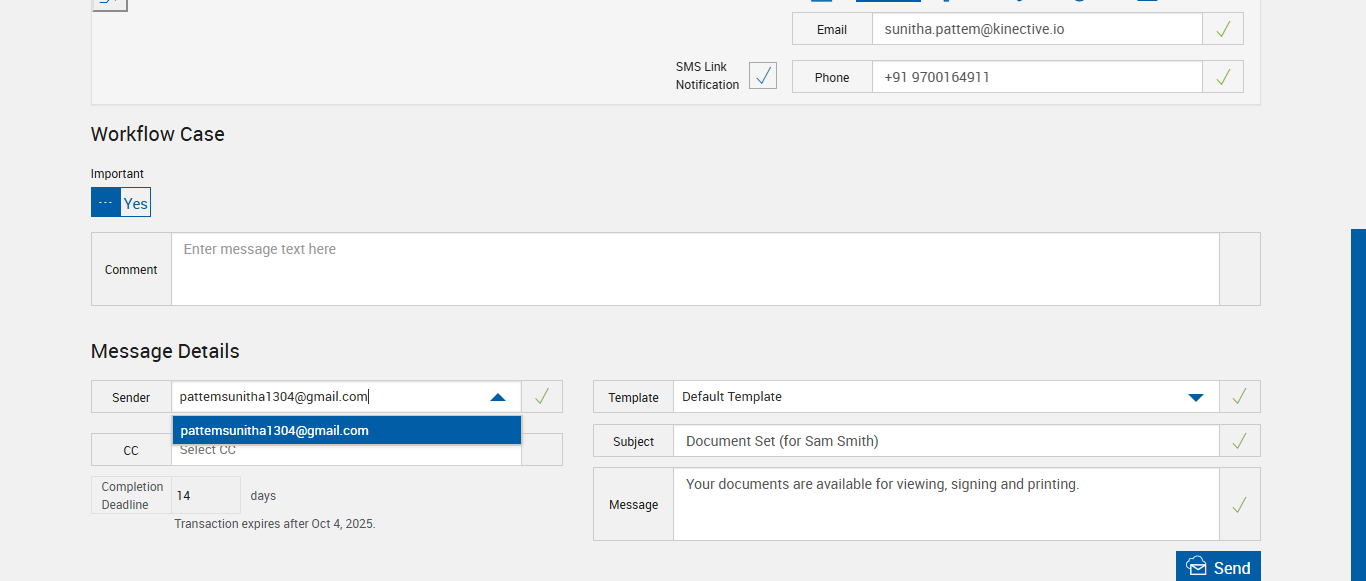Click the Subject text field

click(945, 441)
